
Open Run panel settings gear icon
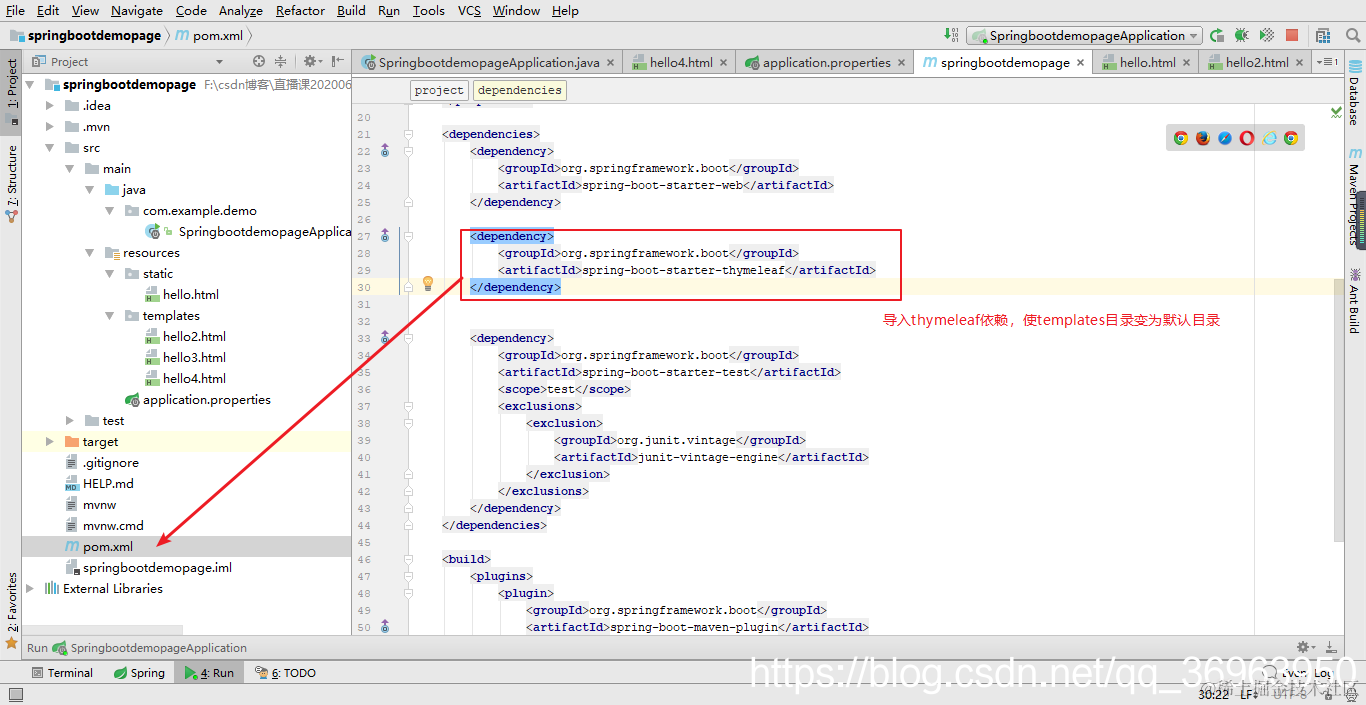[1306, 647]
